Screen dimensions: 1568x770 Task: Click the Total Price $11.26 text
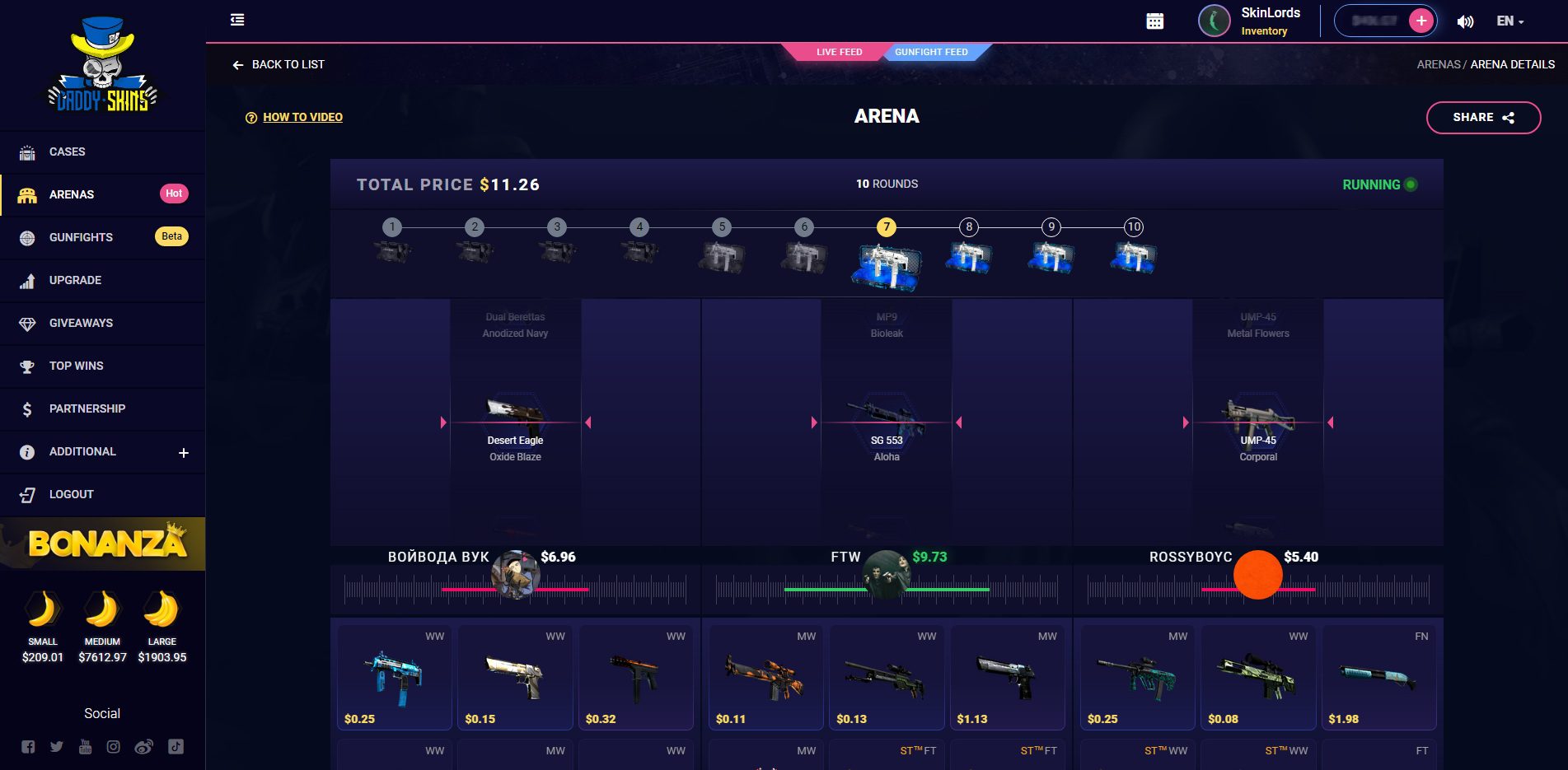[x=448, y=184]
